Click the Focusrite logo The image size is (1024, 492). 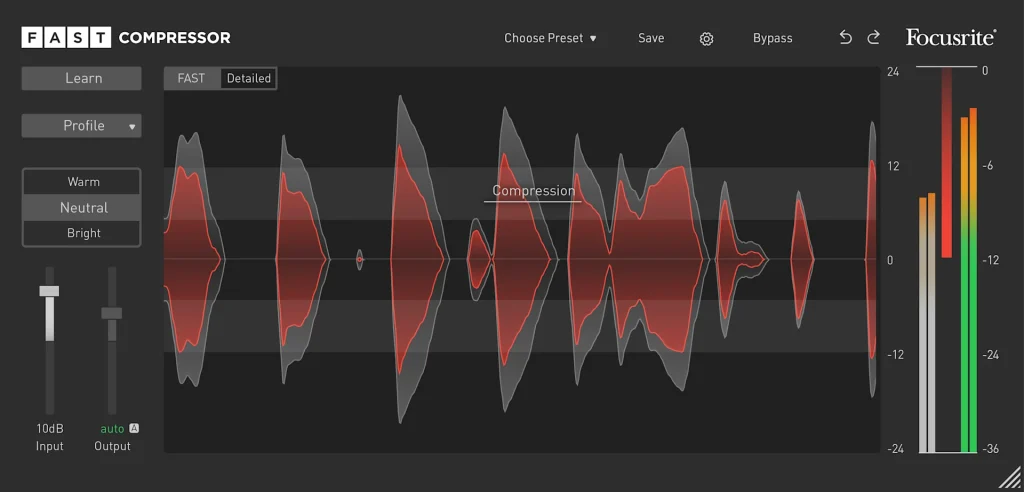(950, 38)
